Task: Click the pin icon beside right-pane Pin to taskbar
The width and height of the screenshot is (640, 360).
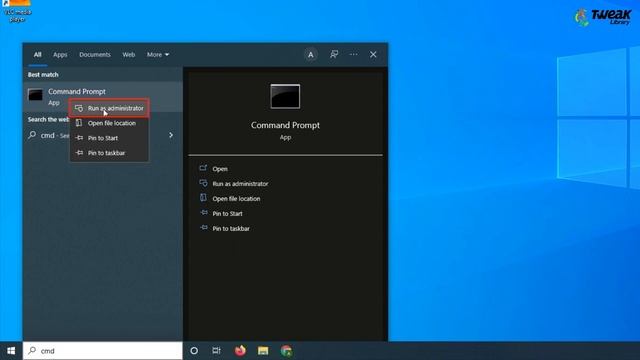Action: pos(203,228)
